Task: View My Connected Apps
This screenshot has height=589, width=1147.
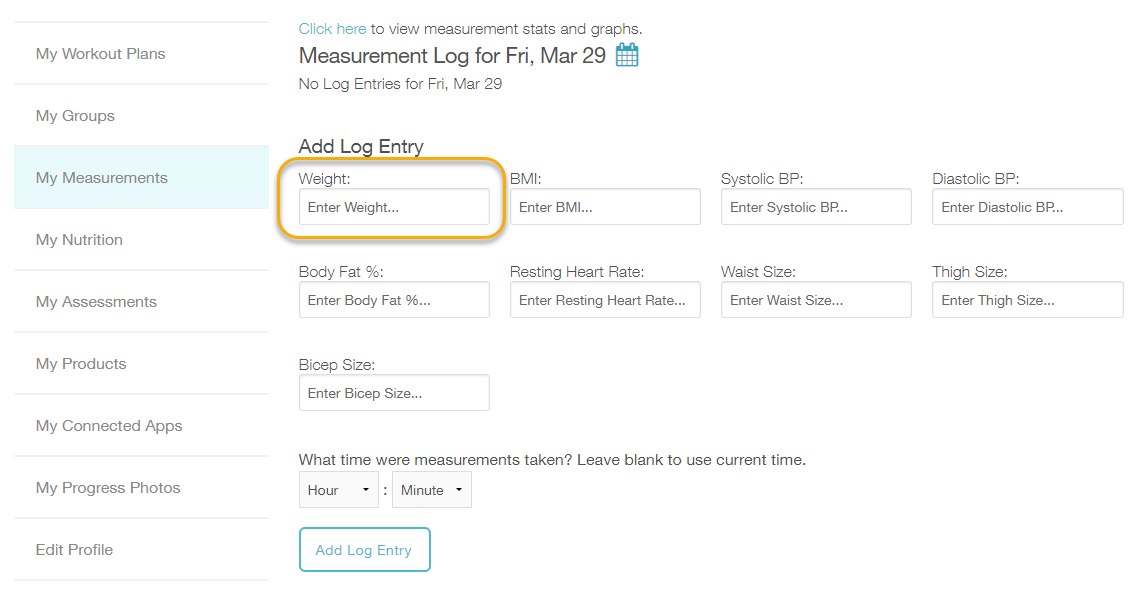Action: [109, 426]
